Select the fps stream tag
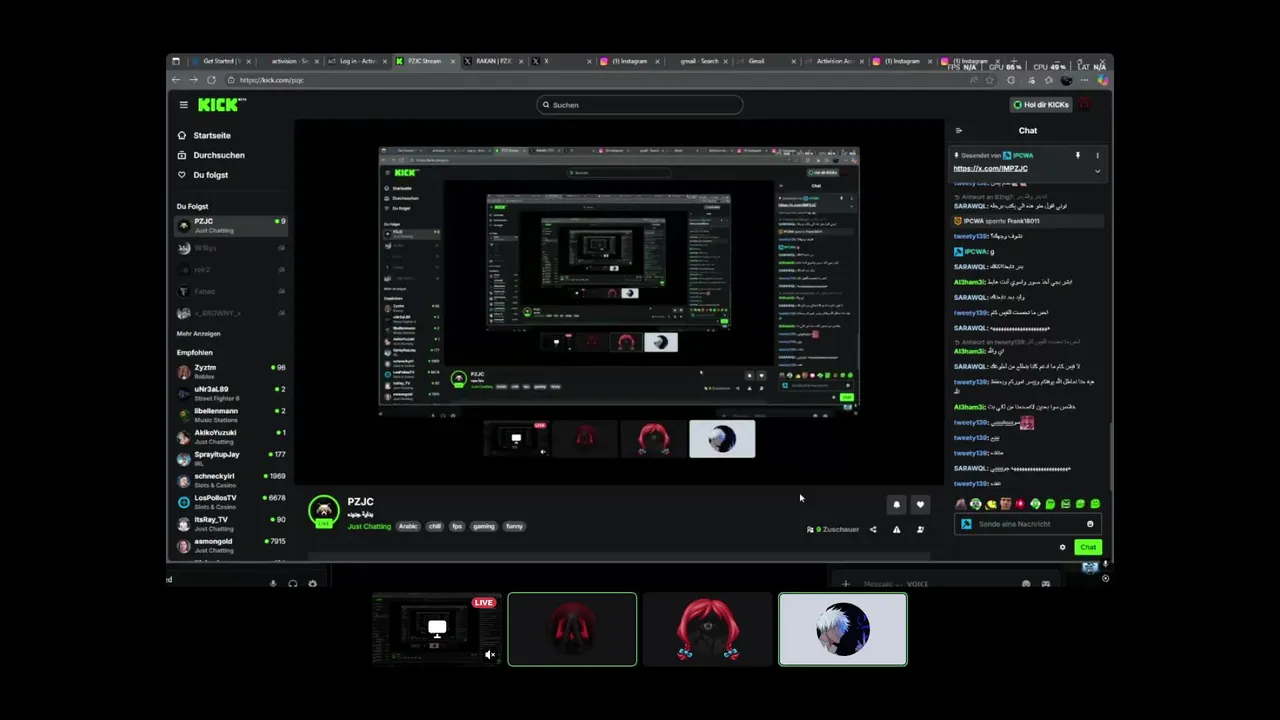 (457, 526)
